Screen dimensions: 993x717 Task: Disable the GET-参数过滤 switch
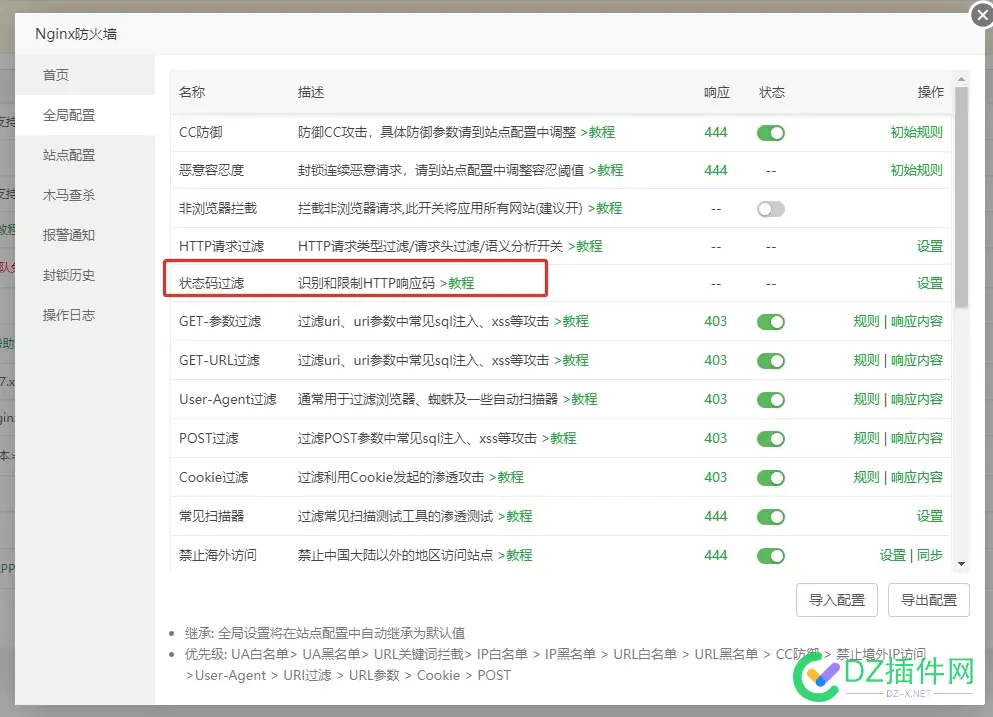tap(770, 323)
